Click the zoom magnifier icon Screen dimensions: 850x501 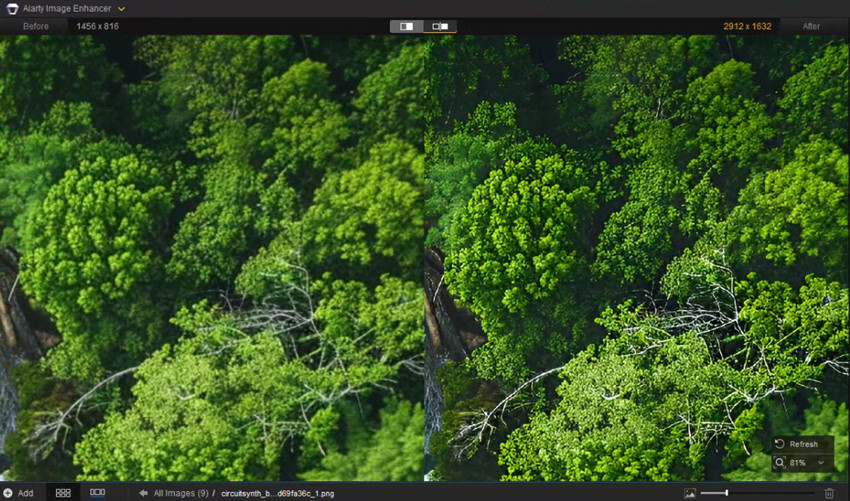point(779,463)
